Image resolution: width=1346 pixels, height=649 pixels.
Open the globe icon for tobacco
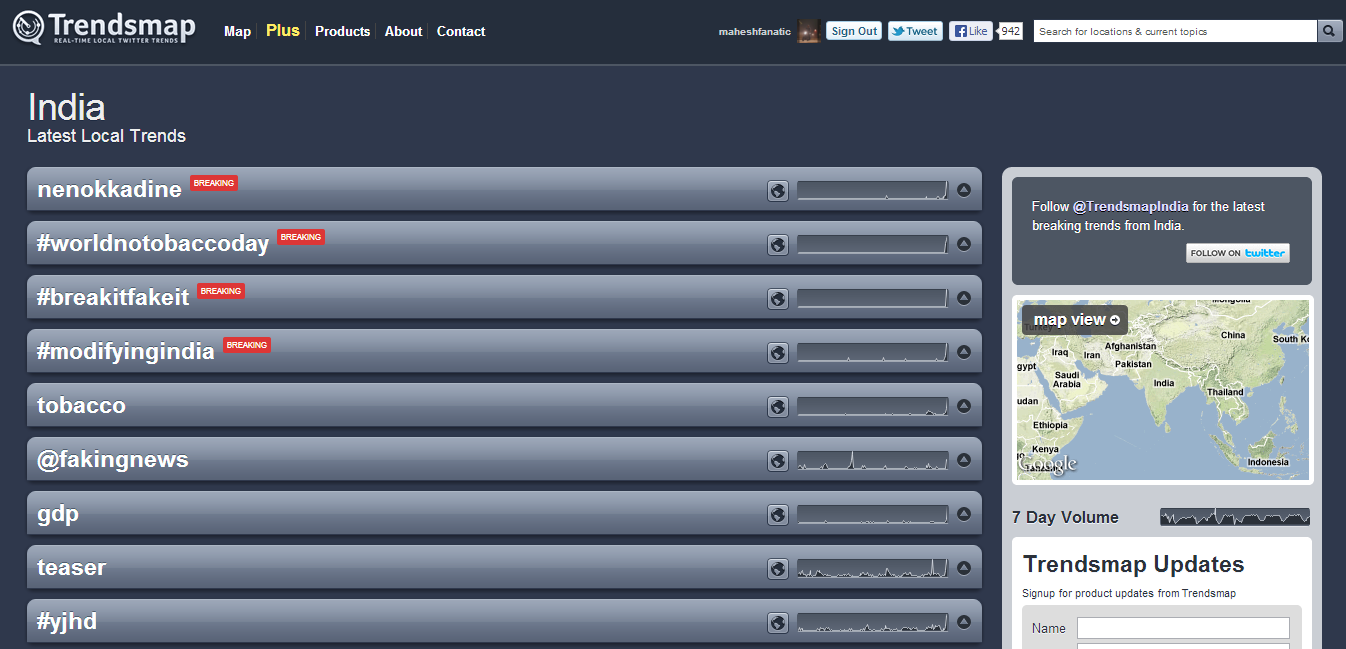point(778,406)
